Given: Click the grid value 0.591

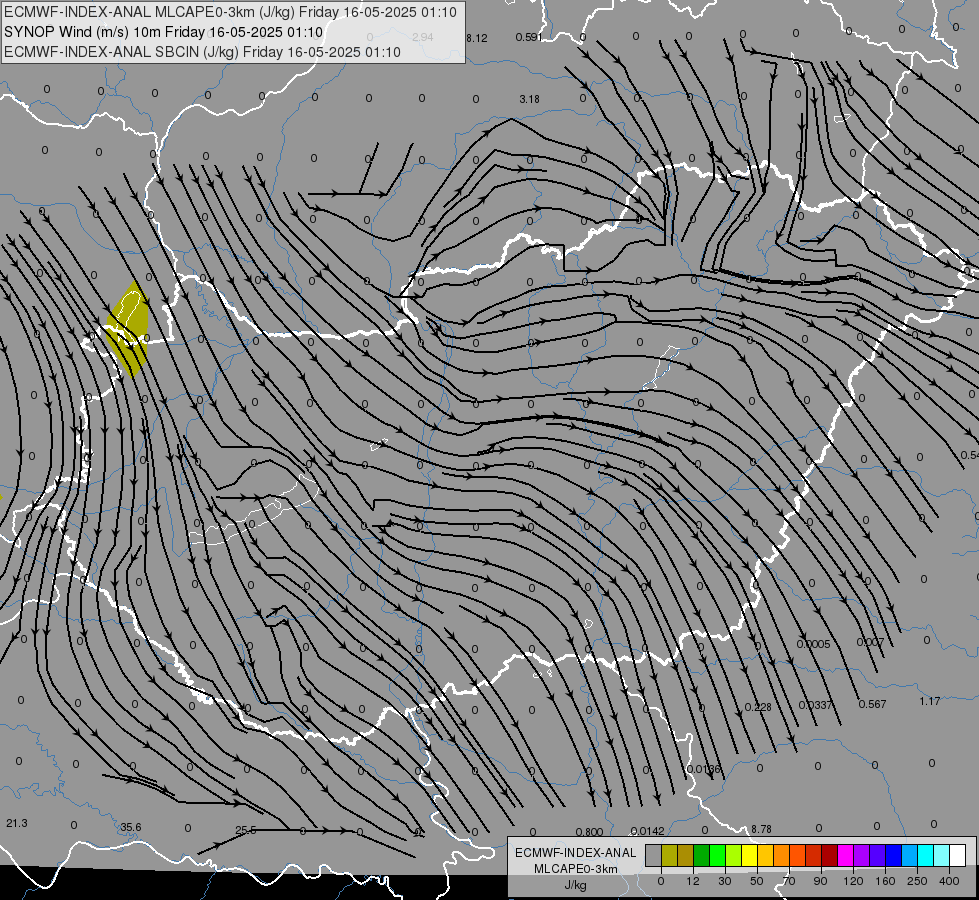Looking at the screenshot, I should (529, 37).
